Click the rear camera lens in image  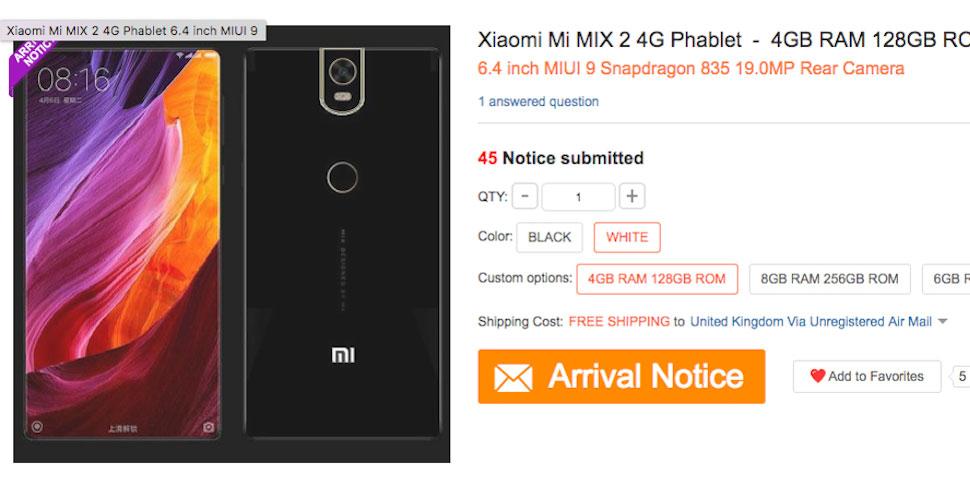pos(341,70)
